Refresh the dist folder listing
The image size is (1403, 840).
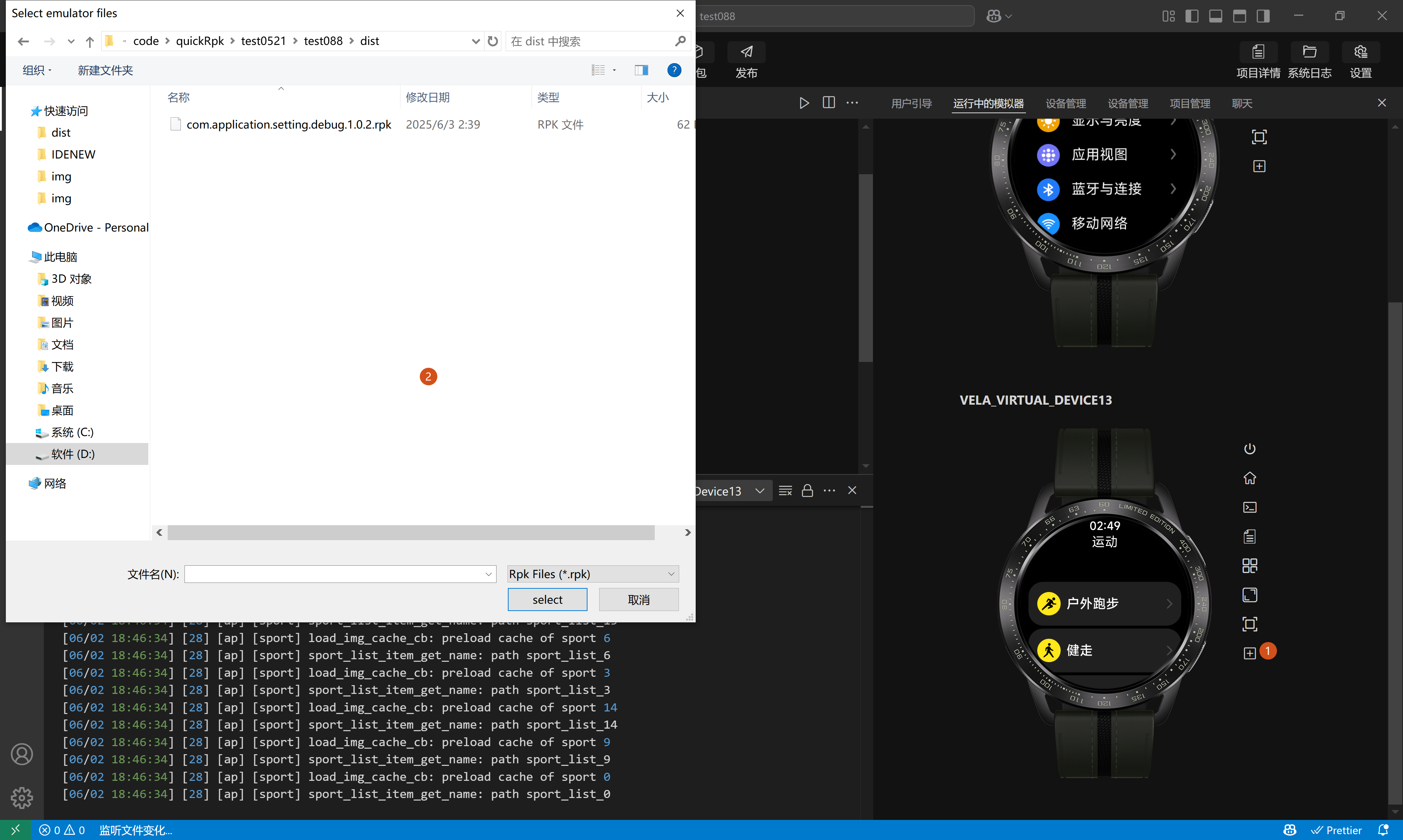[493, 41]
